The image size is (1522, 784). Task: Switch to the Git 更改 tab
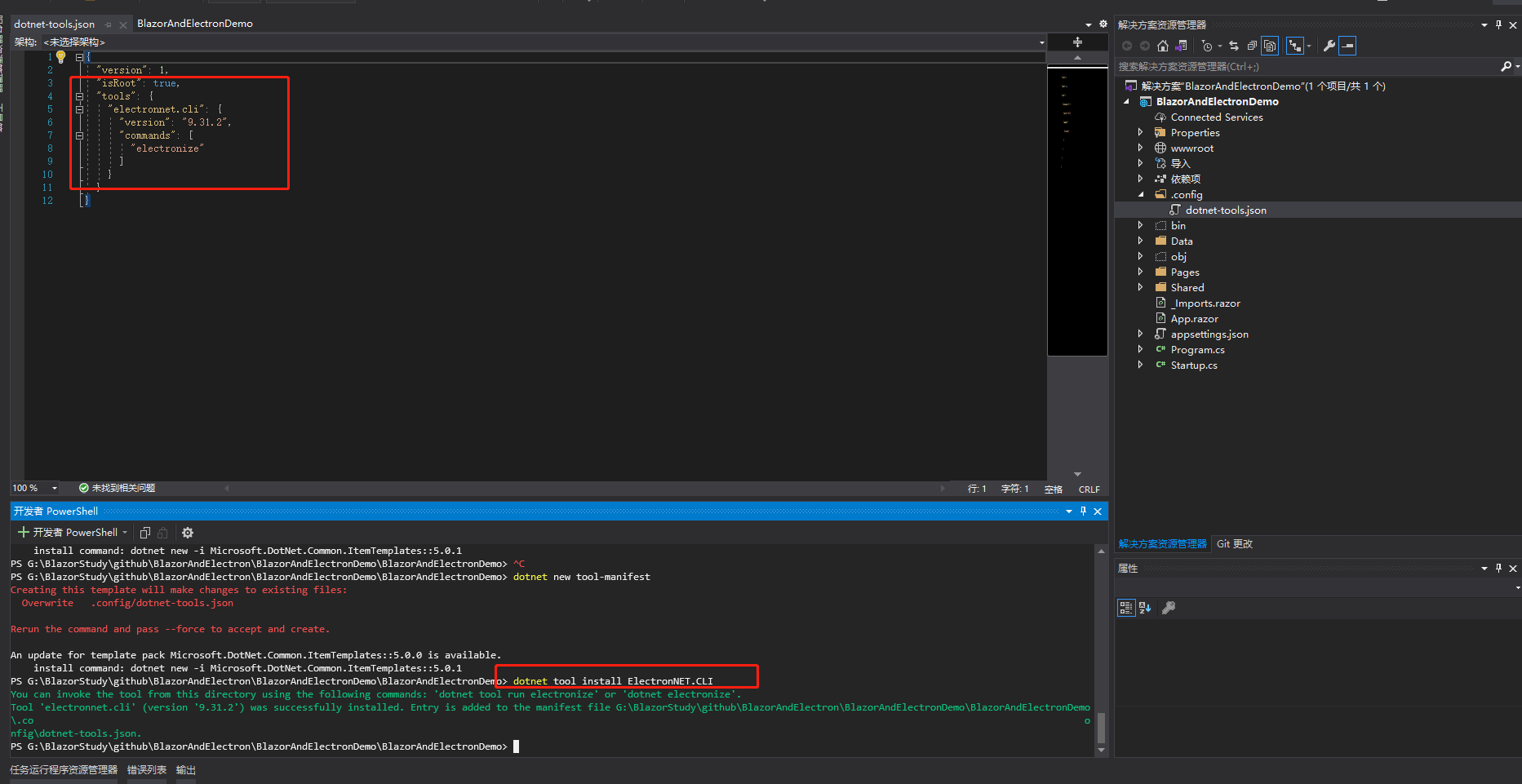[1233, 543]
